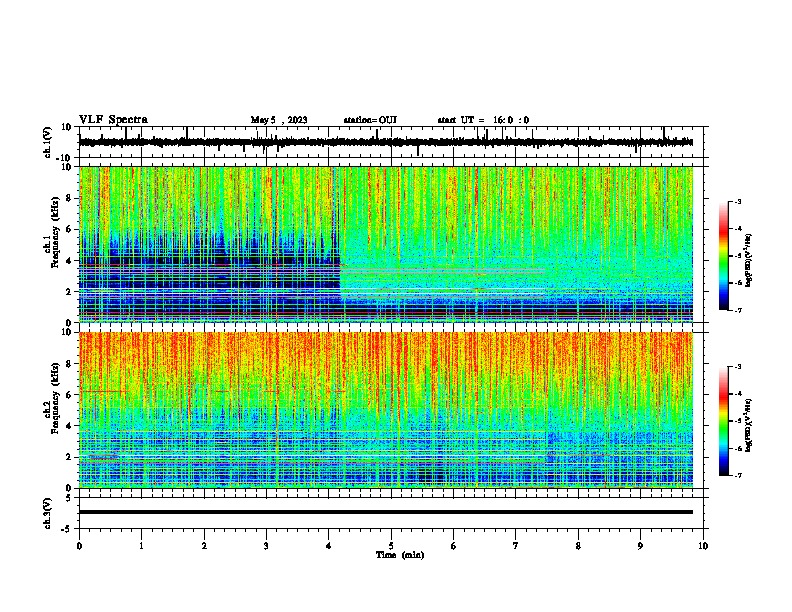Click the "start UT = 16: 0 : 0" text

click(483, 120)
